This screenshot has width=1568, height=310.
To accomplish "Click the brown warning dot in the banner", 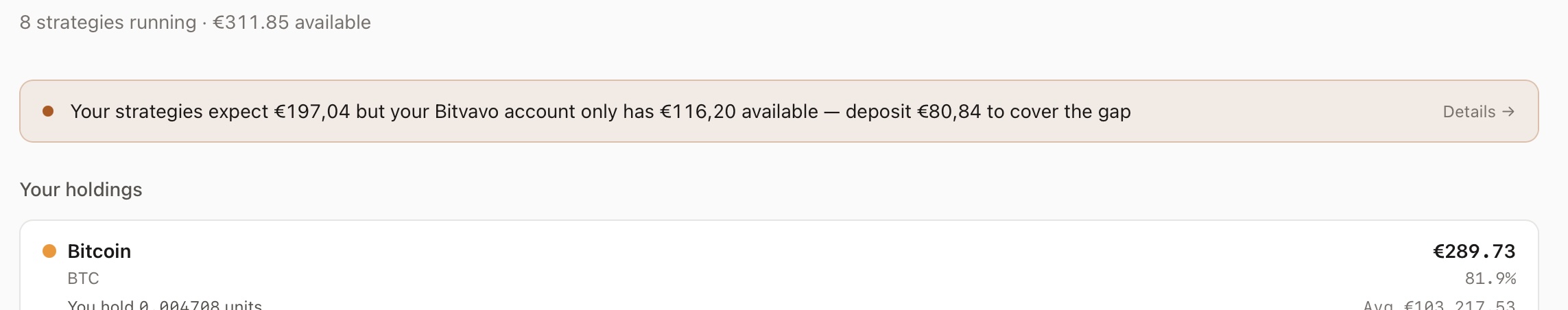I will point(48,111).
